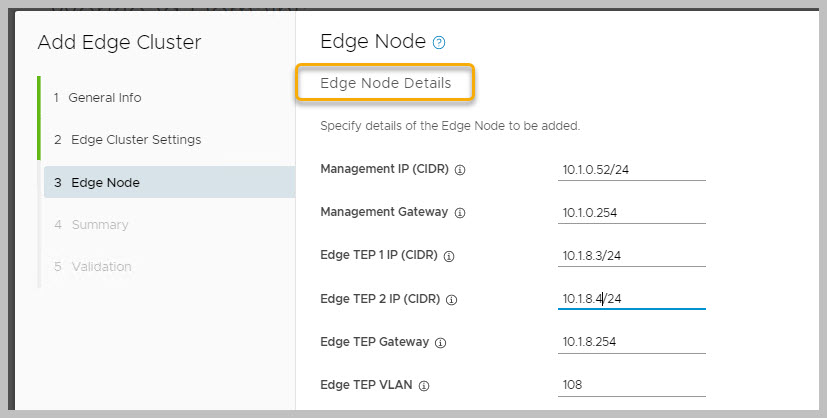827x418 pixels.
Task: Click the Edge Node Details heading
Action: (385, 83)
